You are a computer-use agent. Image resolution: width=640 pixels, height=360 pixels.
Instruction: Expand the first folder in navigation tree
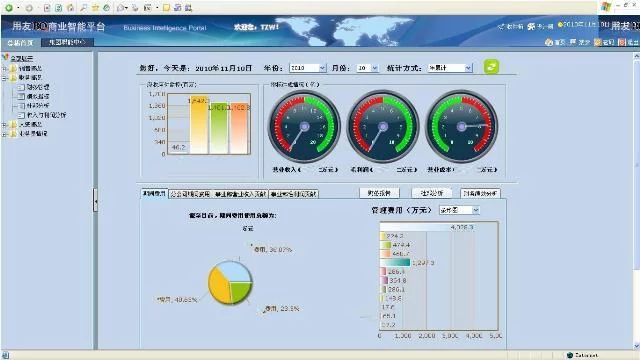tap(4, 68)
